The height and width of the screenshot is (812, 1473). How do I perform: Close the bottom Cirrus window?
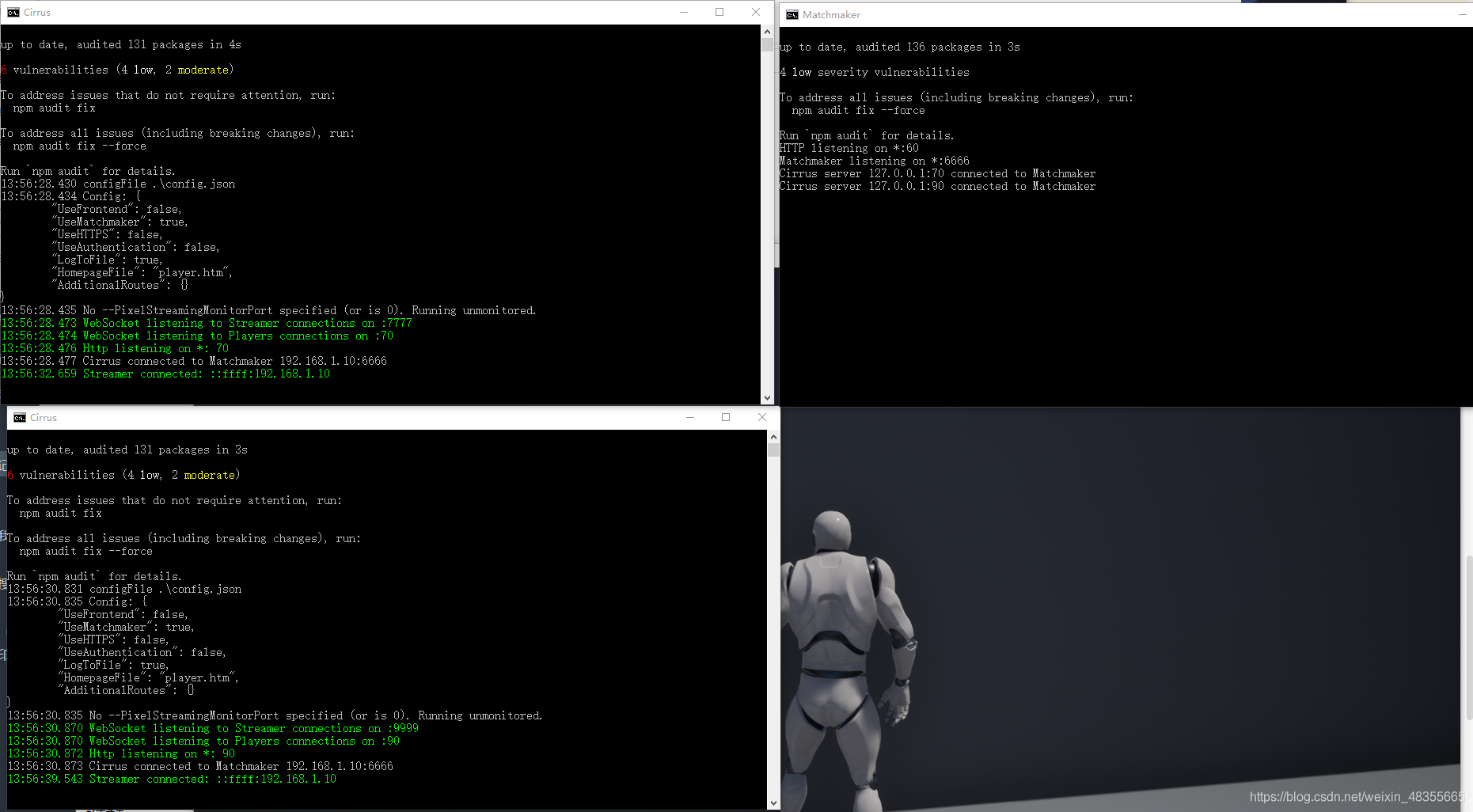click(x=762, y=417)
